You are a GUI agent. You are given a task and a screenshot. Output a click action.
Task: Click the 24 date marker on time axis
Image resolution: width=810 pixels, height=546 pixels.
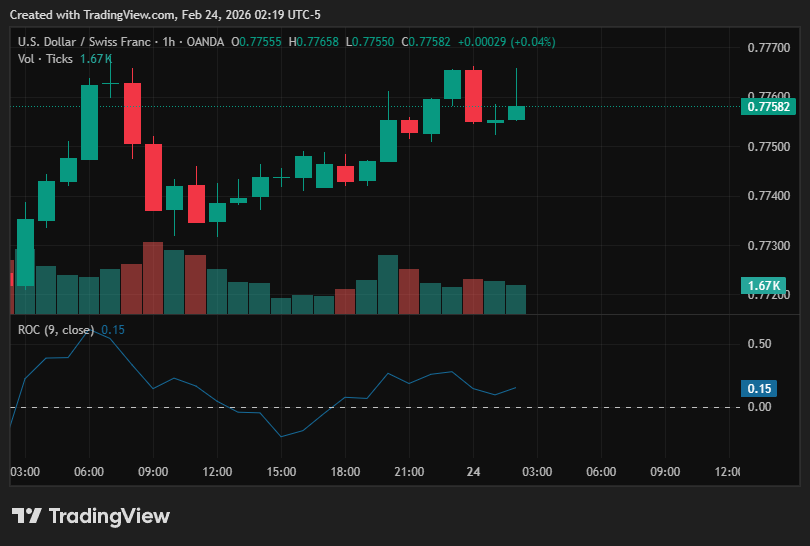coord(473,472)
